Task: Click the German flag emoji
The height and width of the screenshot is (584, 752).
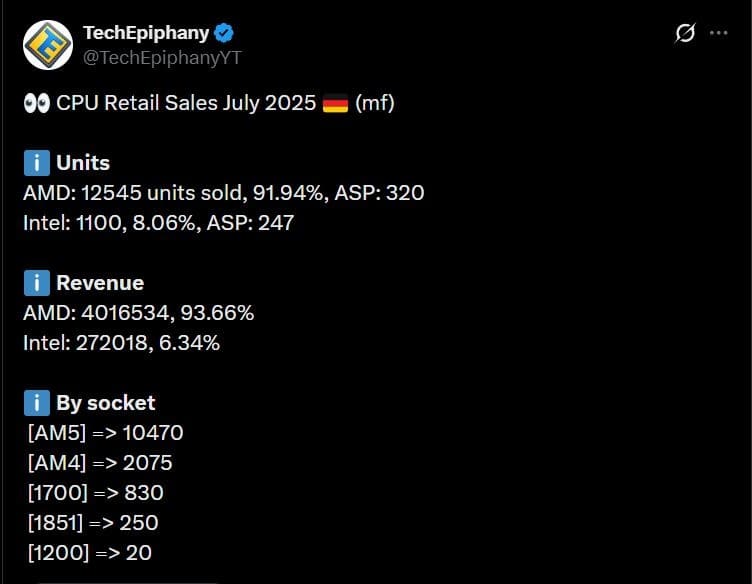Action: click(x=335, y=104)
